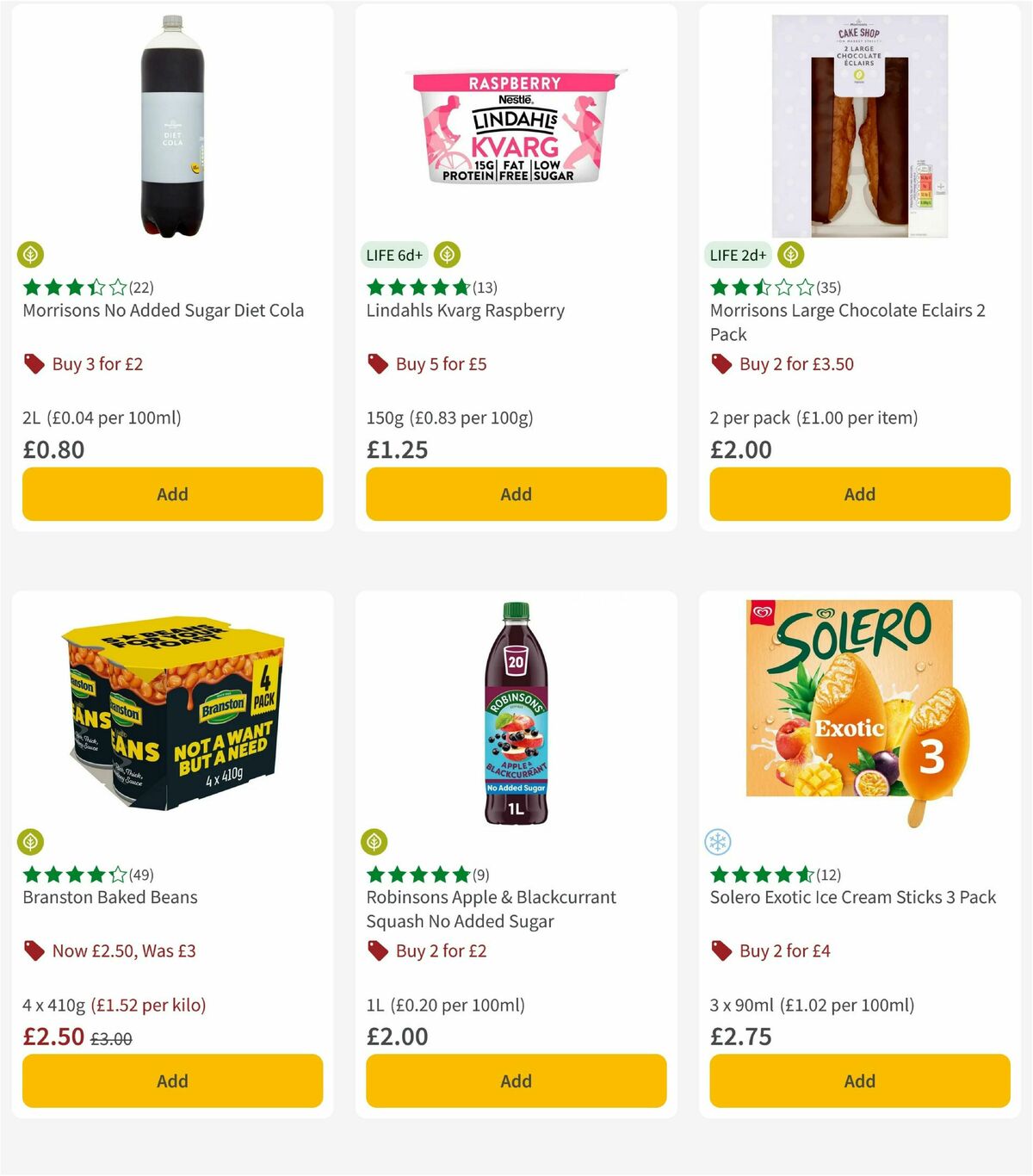1033x1176 pixels.
Task: Add Robinsons Apple & Blackcurrant Squash to basket
Action: (516, 1080)
